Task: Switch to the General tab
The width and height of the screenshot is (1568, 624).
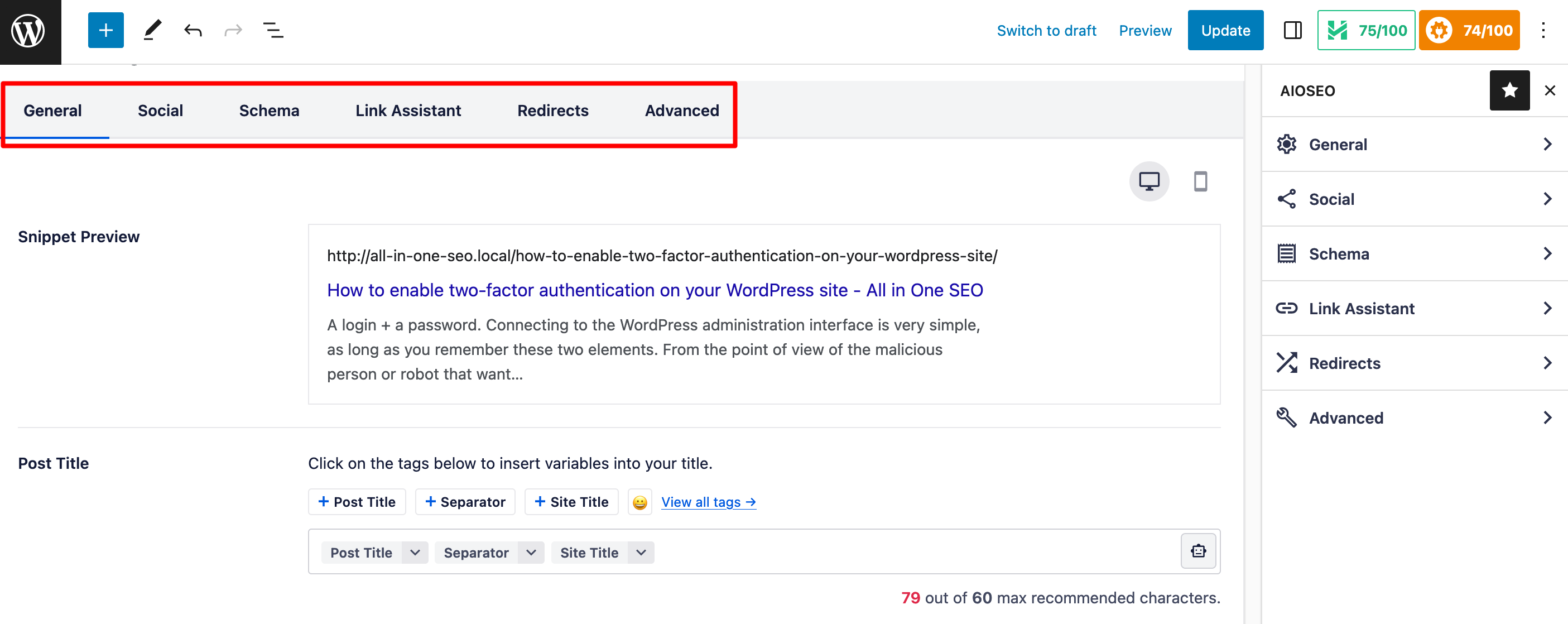Action: pos(53,111)
